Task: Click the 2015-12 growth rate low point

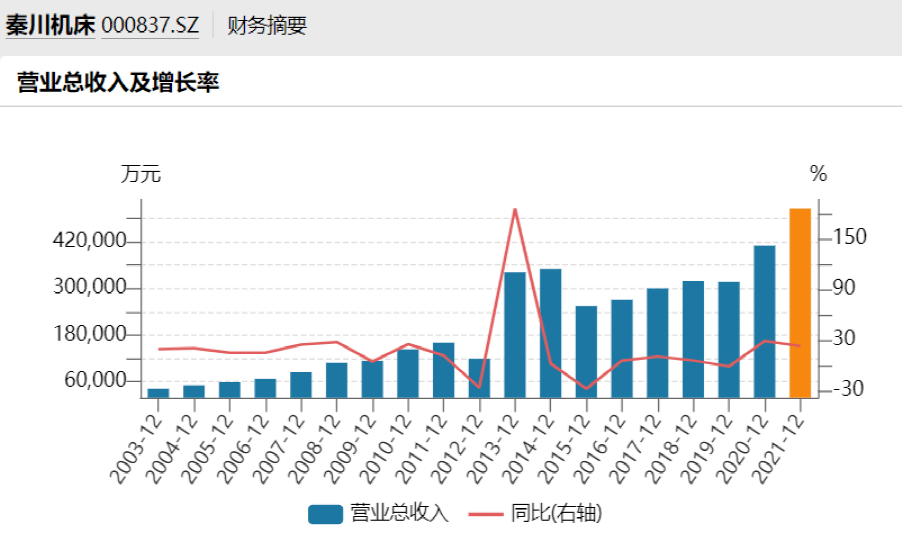Action: pos(586,389)
